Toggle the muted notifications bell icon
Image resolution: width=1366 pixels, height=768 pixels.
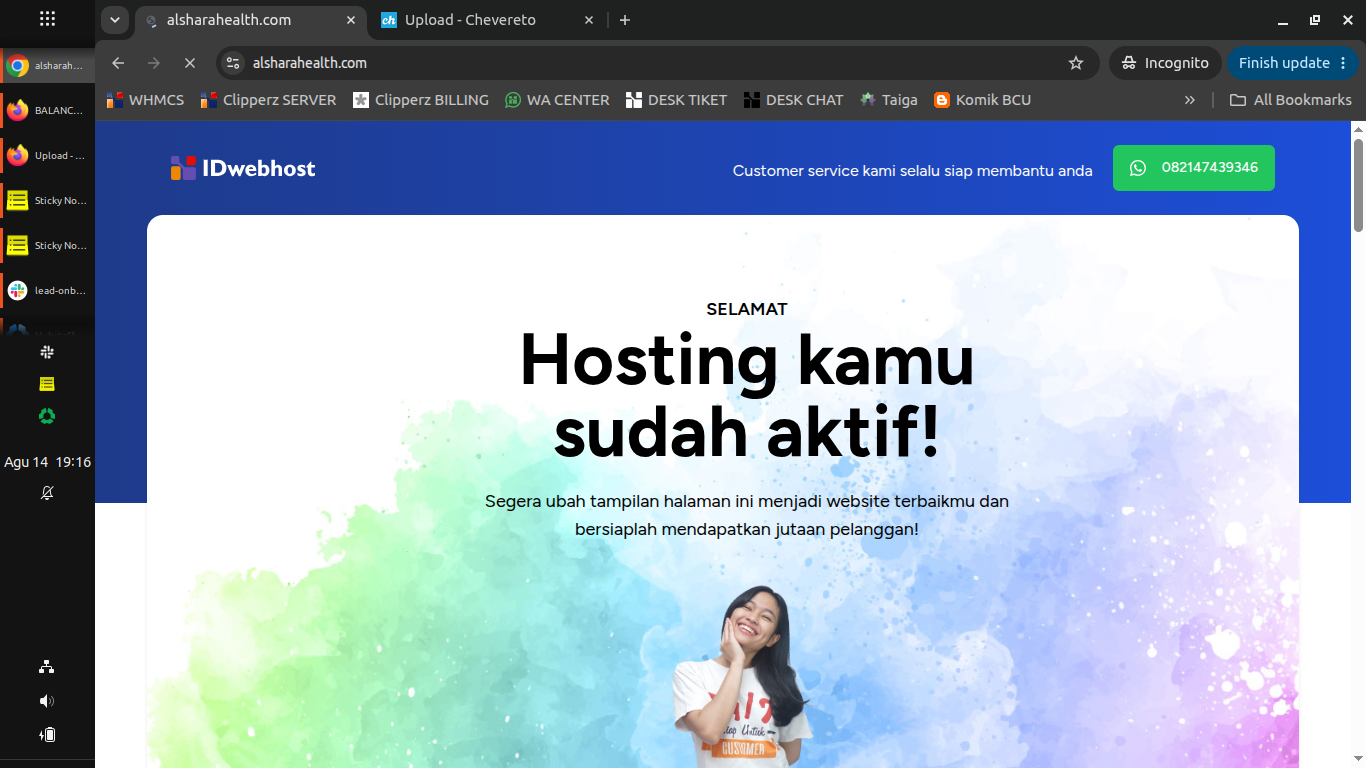47,493
